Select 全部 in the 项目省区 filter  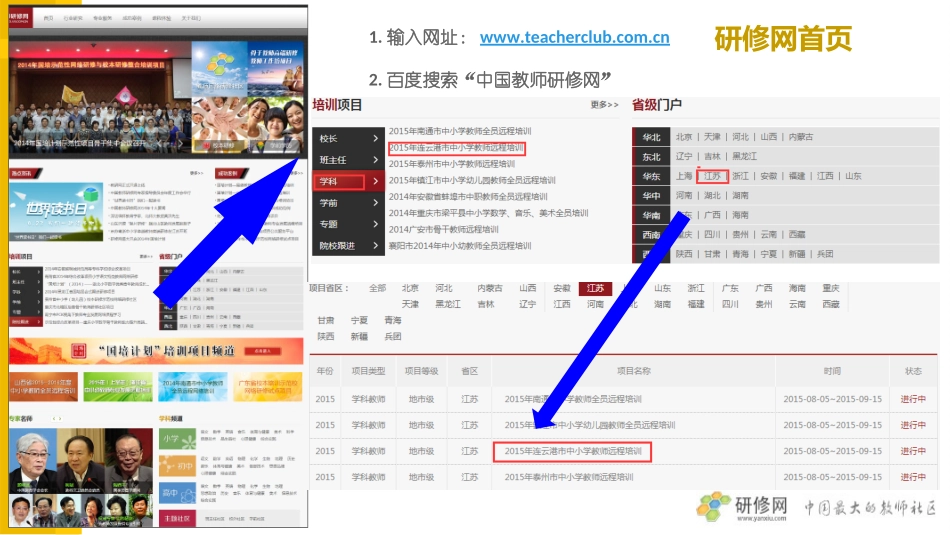coord(377,288)
